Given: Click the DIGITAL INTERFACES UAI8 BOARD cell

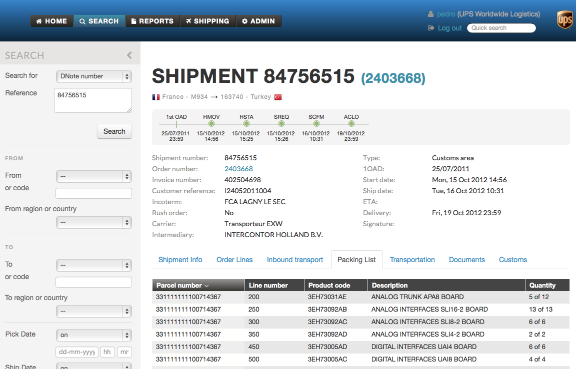Looking at the screenshot, I should point(424,359).
